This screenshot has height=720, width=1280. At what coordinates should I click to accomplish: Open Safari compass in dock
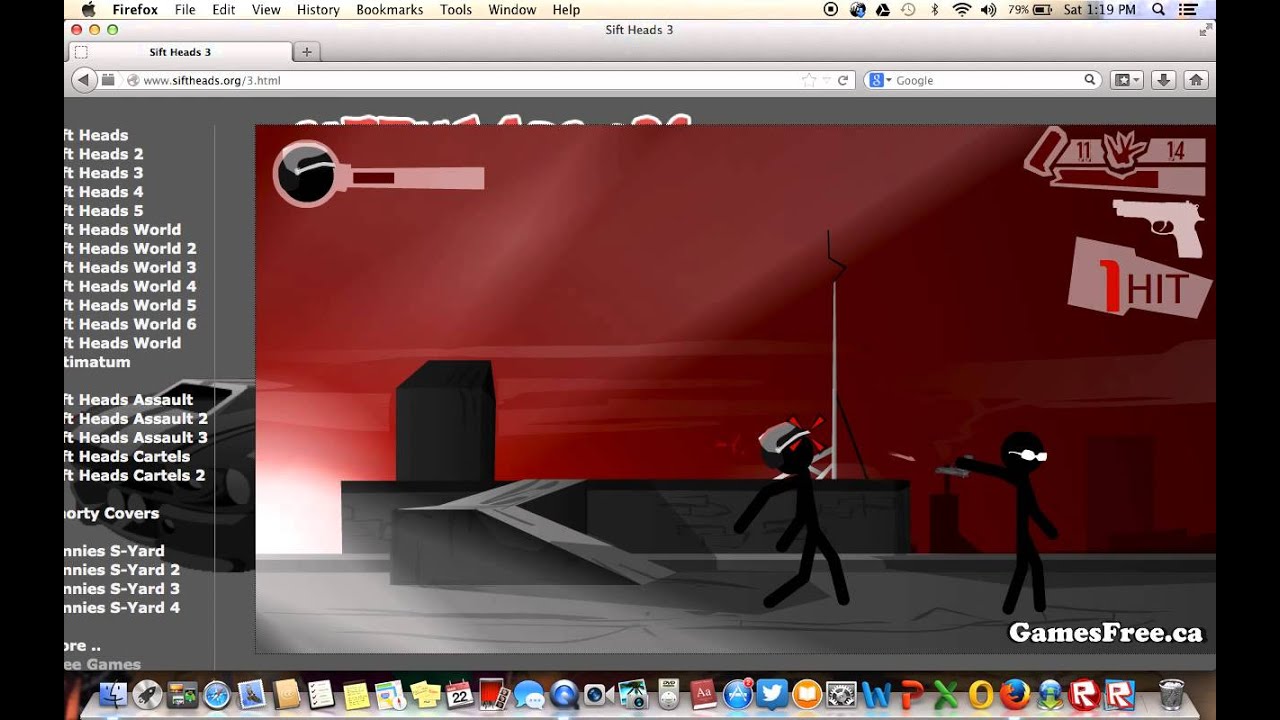click(x=217, y=694)
